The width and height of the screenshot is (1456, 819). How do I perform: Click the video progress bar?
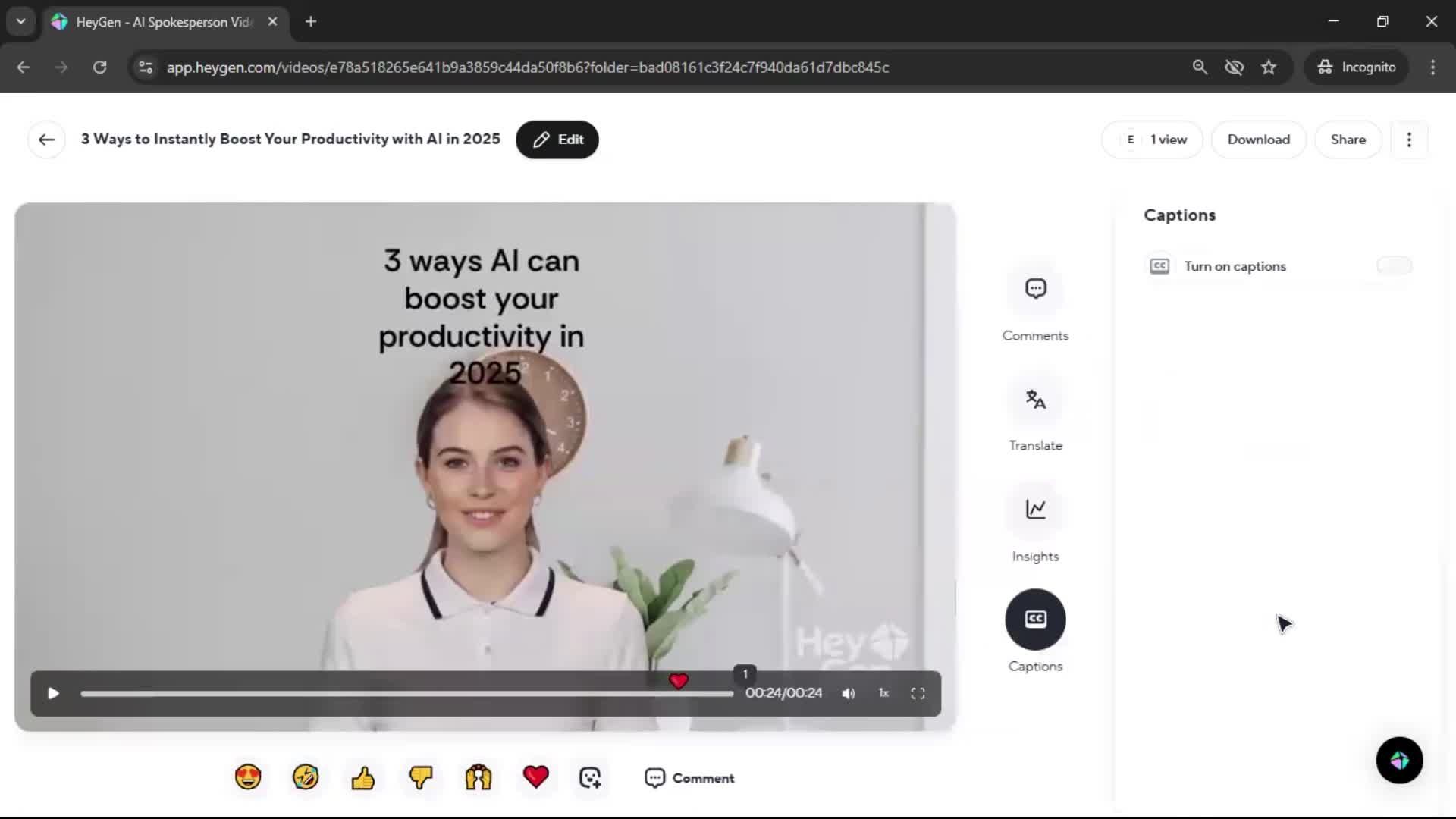[x=406, y=694]
